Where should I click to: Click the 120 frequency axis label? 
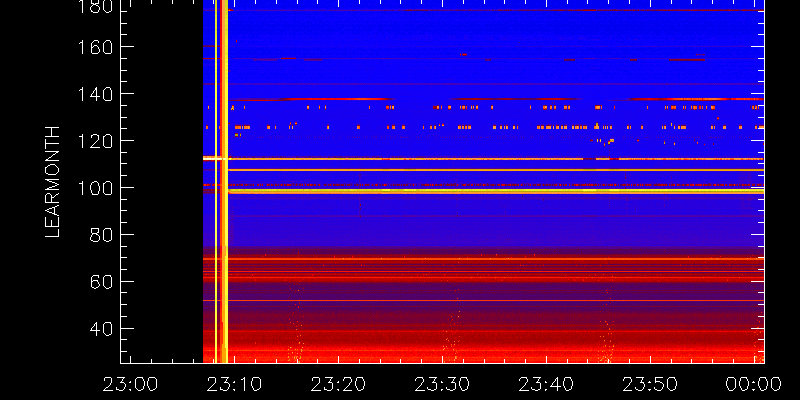click(95, 141)
